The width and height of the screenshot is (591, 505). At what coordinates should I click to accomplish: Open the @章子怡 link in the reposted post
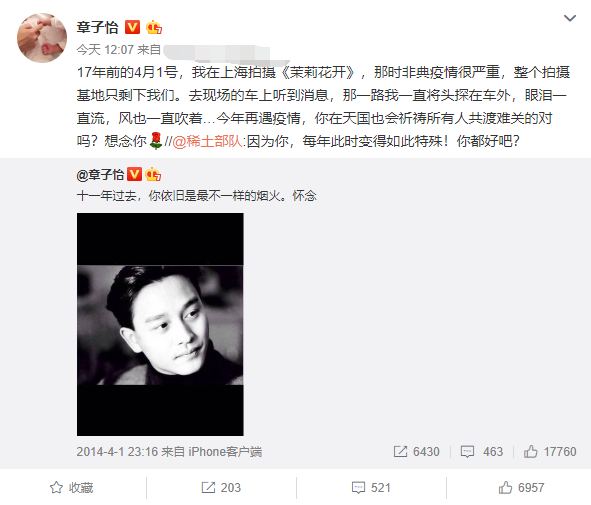tap(100, 175)
